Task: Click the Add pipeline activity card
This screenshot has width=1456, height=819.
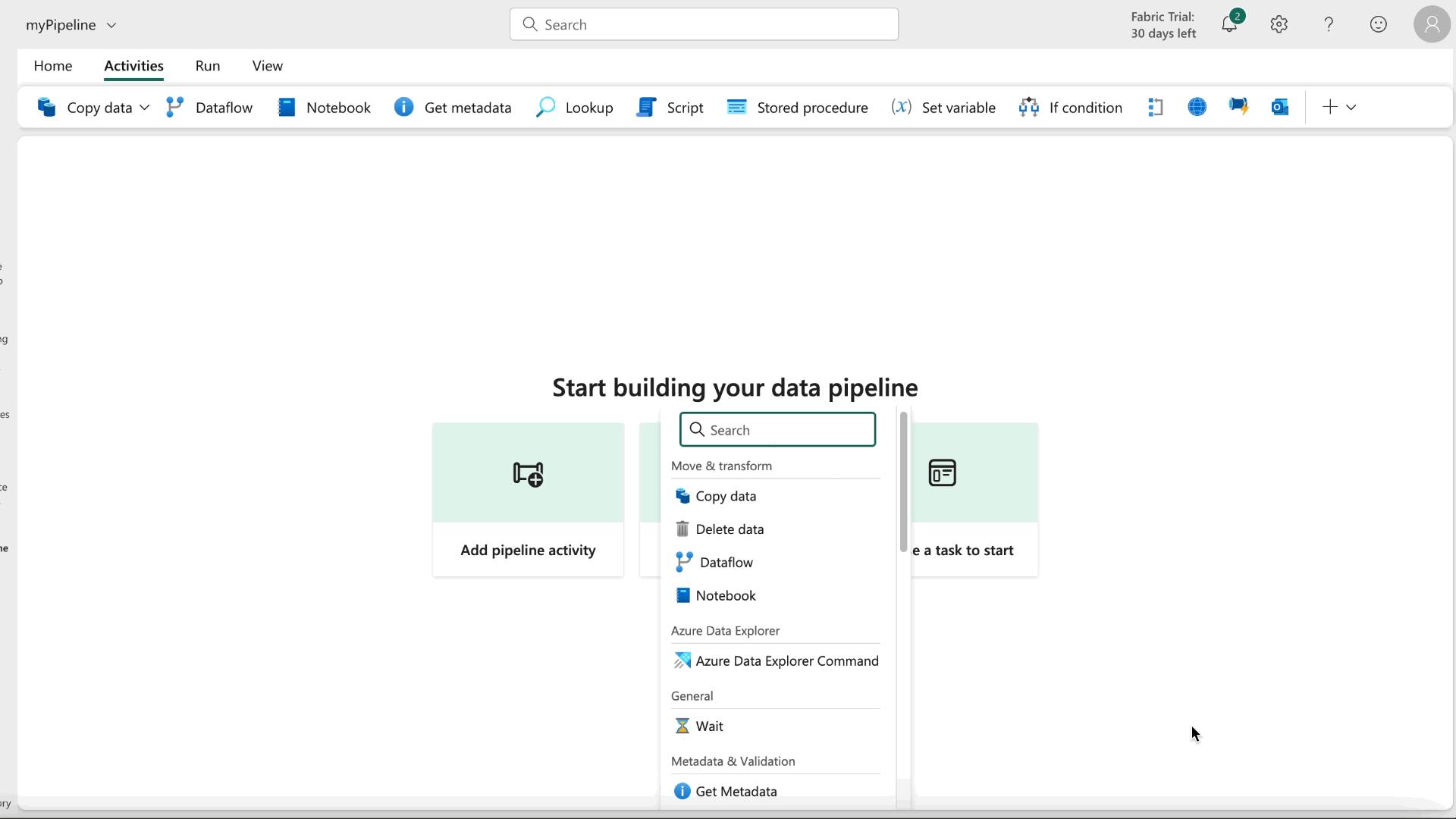Action: click(528, 500)
